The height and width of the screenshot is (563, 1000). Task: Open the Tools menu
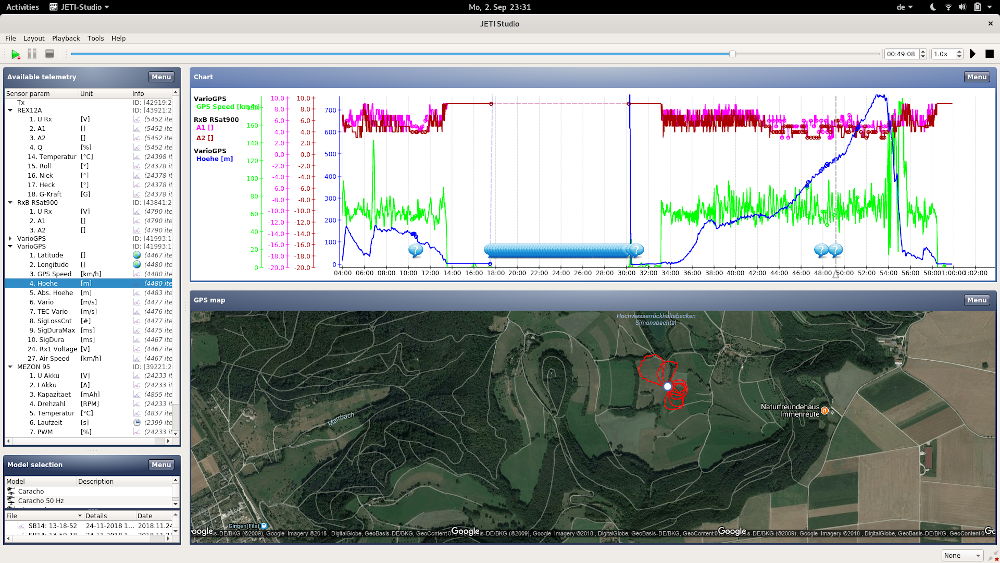point(96,38)
